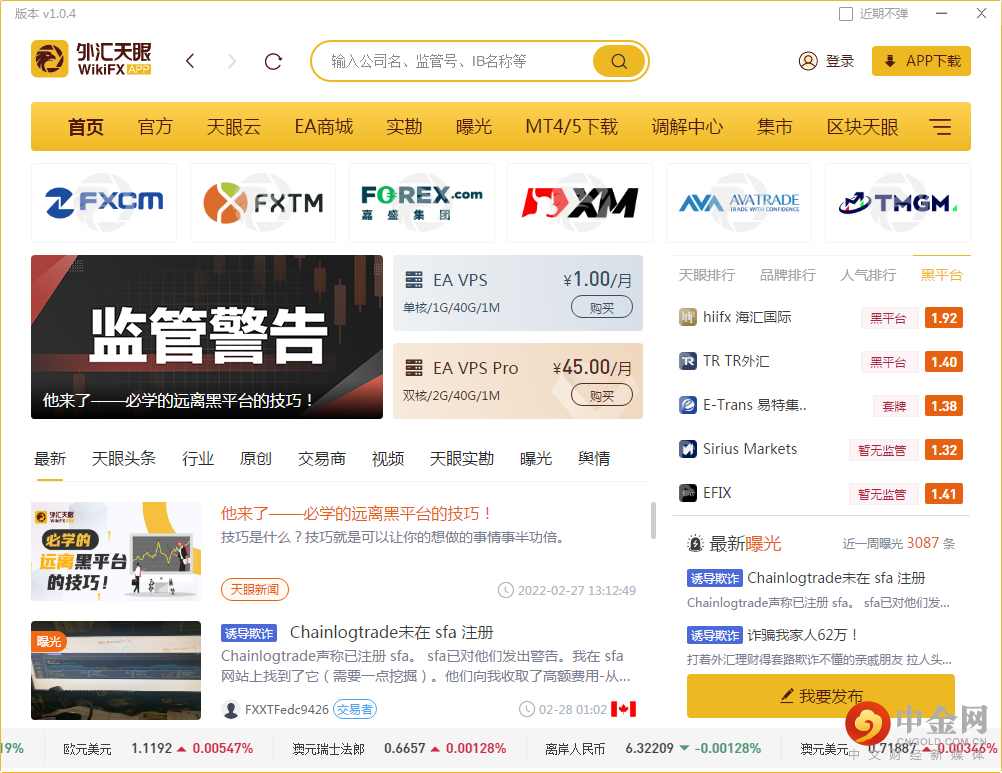Open the 调解中心 navigation item
The image size is (1002, 773).
tap(687, 127)
